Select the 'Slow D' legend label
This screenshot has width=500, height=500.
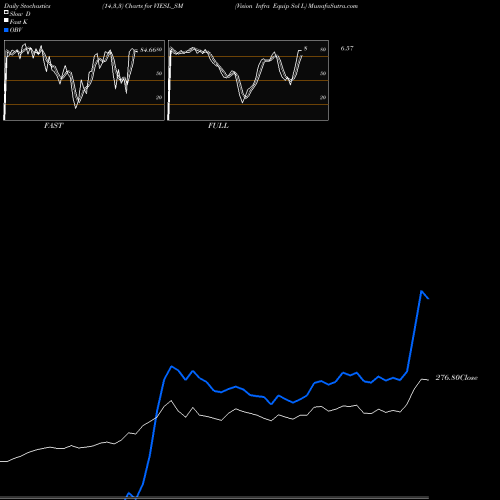(x=20, y=14)
